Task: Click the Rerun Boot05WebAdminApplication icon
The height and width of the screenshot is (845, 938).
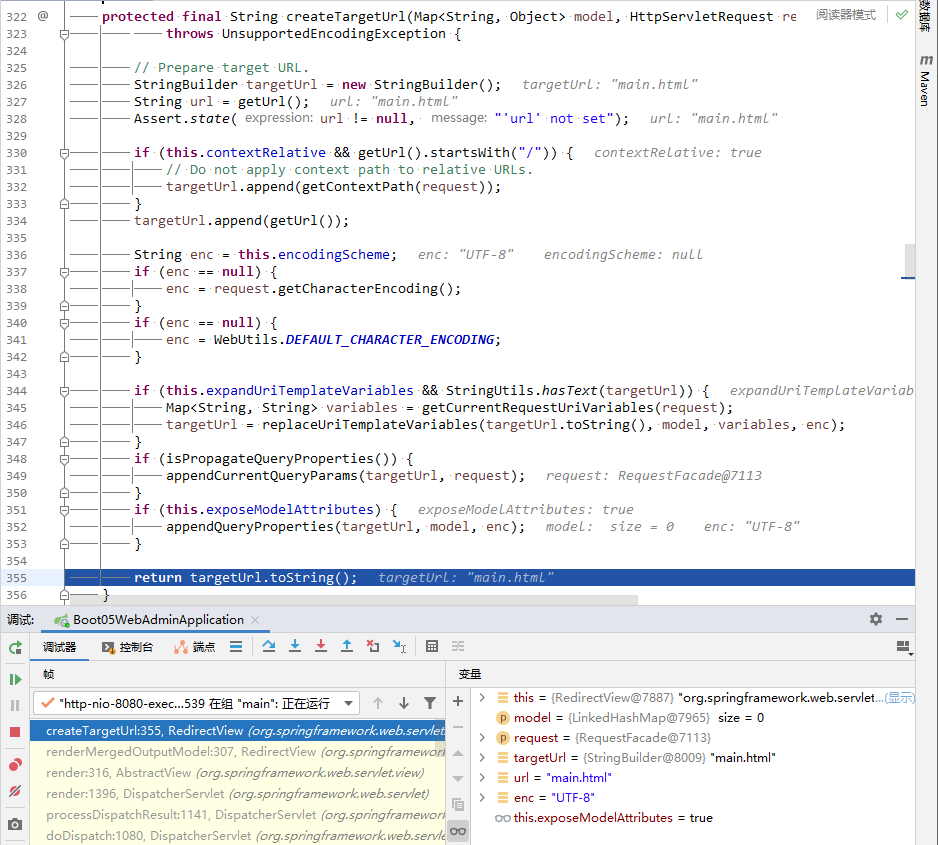Action: coord(16,647)
